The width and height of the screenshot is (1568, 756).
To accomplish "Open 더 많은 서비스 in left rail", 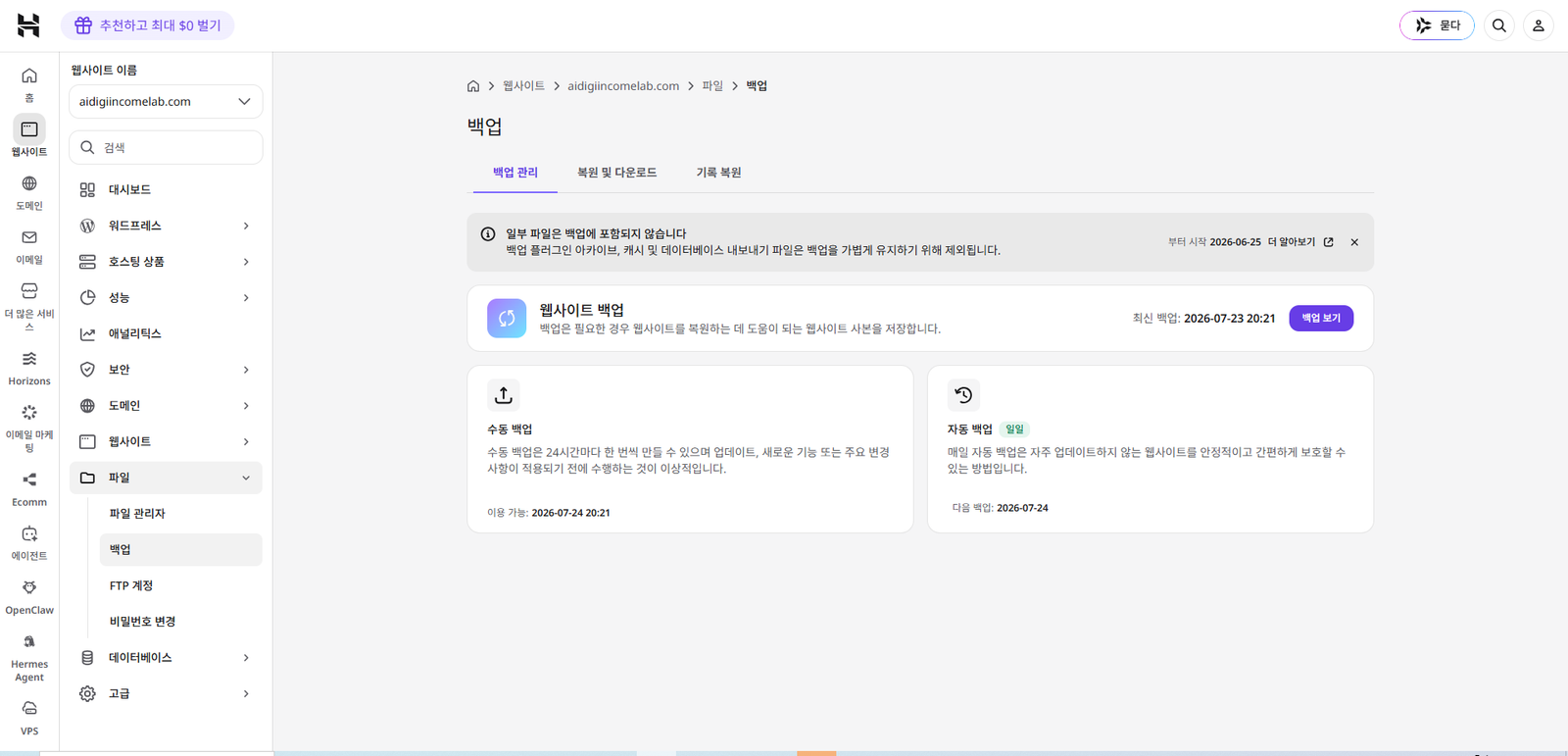I will point(29,306).
